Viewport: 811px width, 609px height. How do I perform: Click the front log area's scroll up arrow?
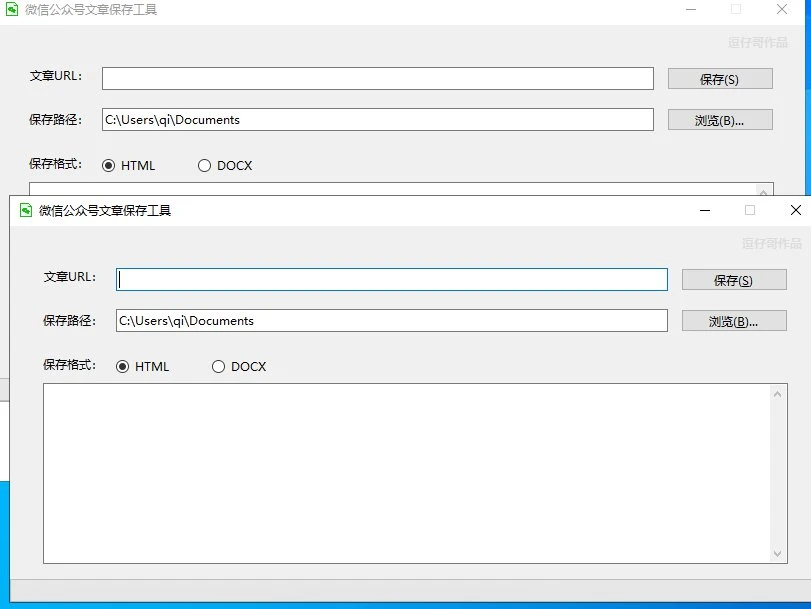point(779,394)
